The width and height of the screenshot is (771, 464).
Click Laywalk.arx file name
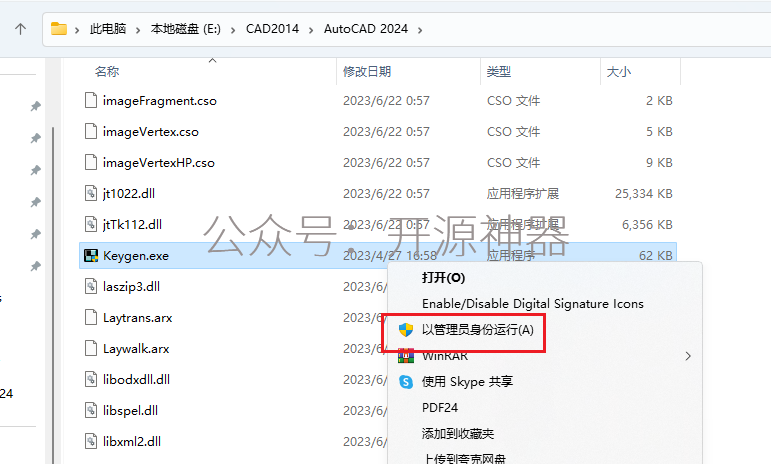(x=136, y=349)
